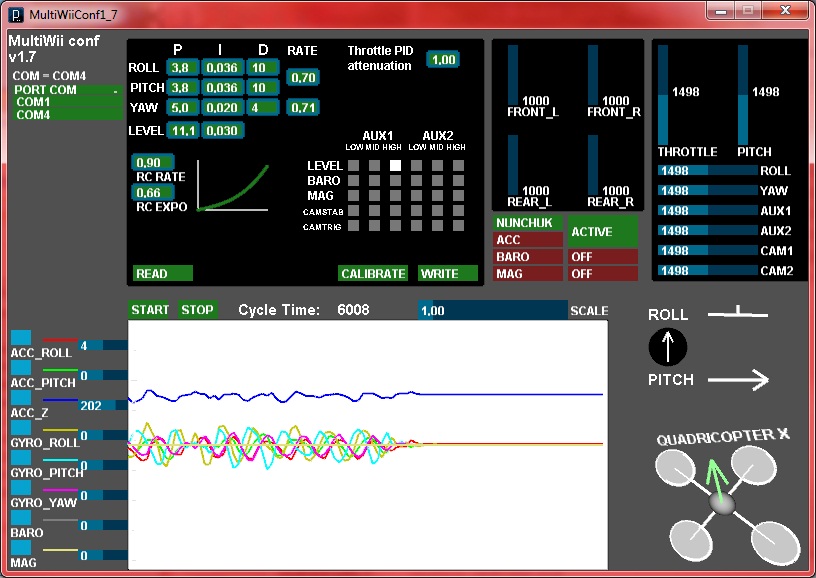Toggle the ACC_Z graph visibility square
This screenshot has width=816, height=578.
tap(20, 398)
